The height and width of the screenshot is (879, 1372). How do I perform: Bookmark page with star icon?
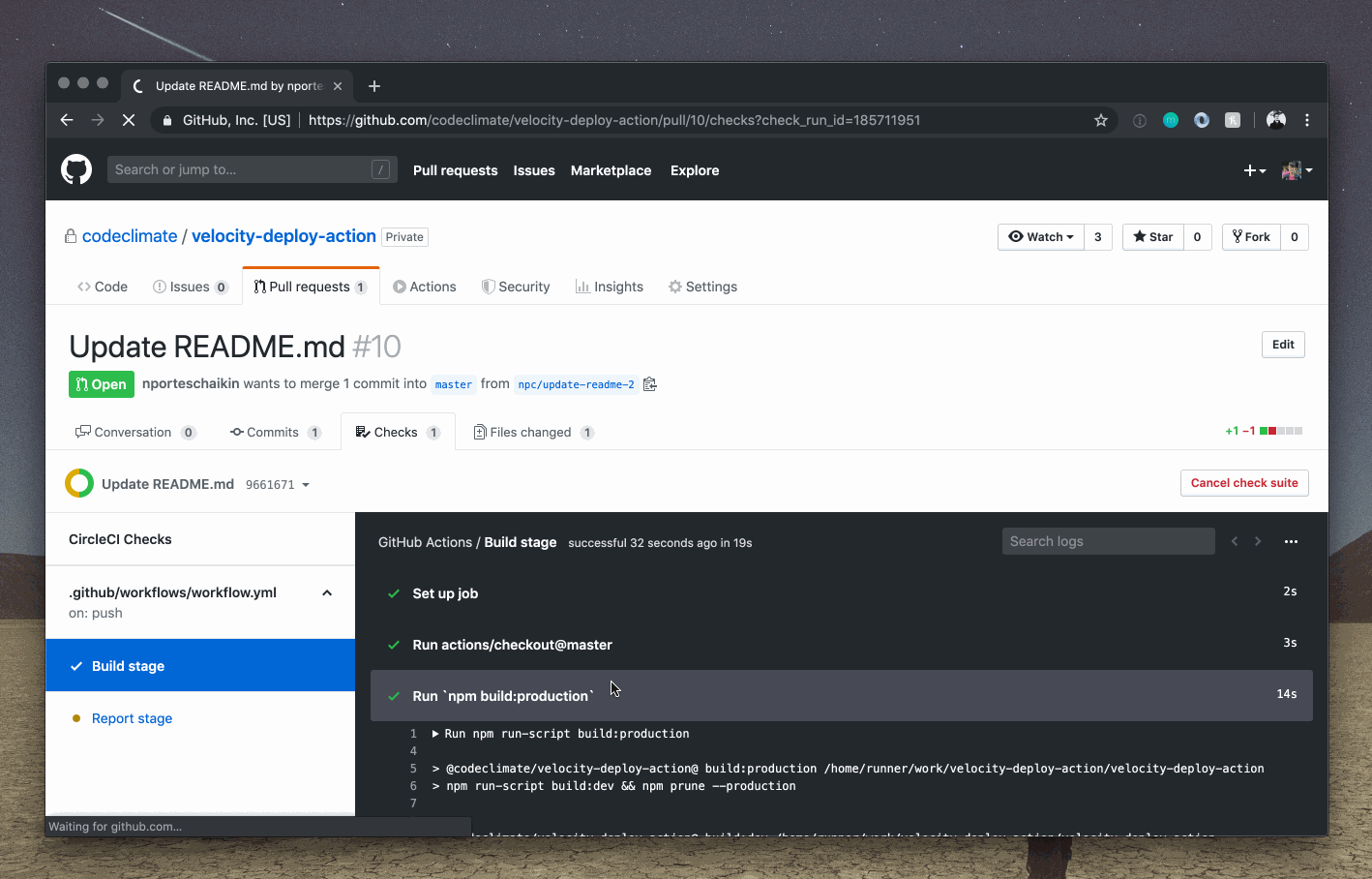click(1100, 120)
